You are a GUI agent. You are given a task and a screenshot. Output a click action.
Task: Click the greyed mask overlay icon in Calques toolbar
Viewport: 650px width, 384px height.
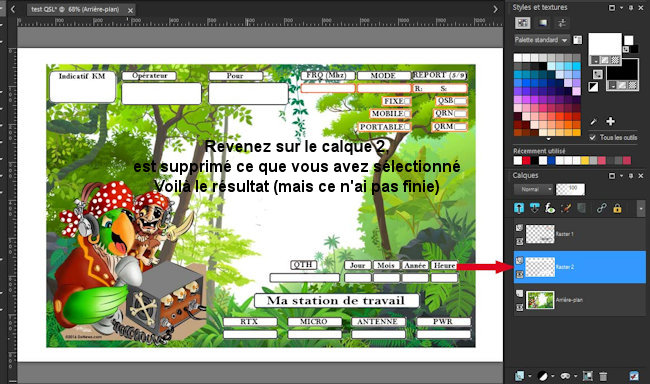point(581,208)
